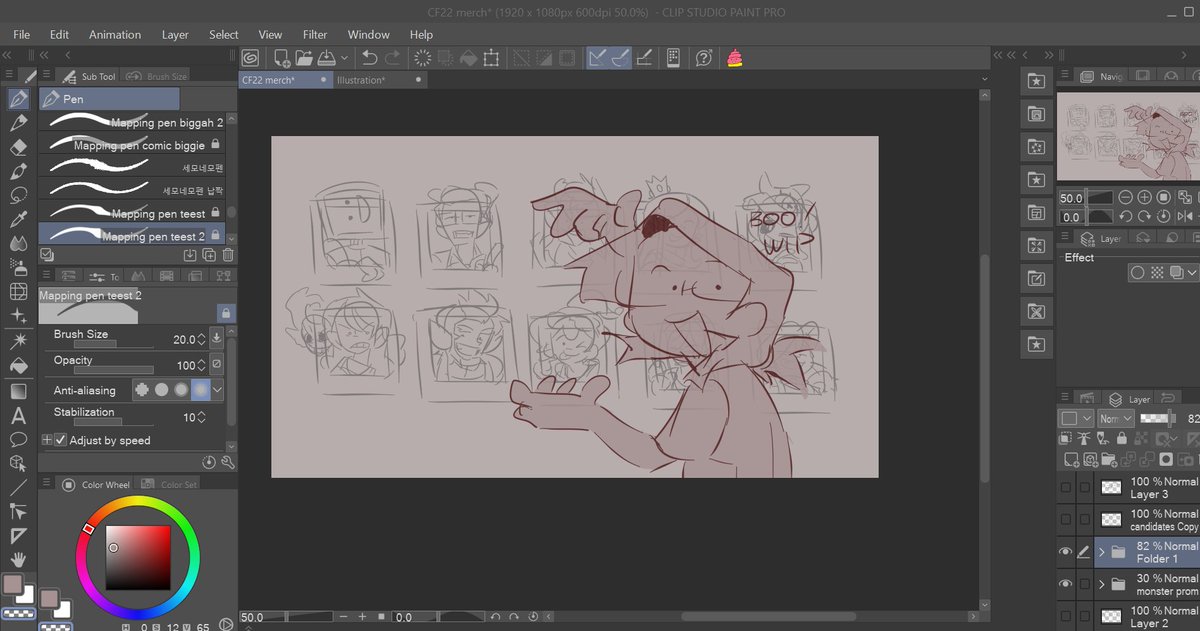Hide the Folder 1 layer
The width and height of the screenshot is (1200, 631).
point(1066,552)
